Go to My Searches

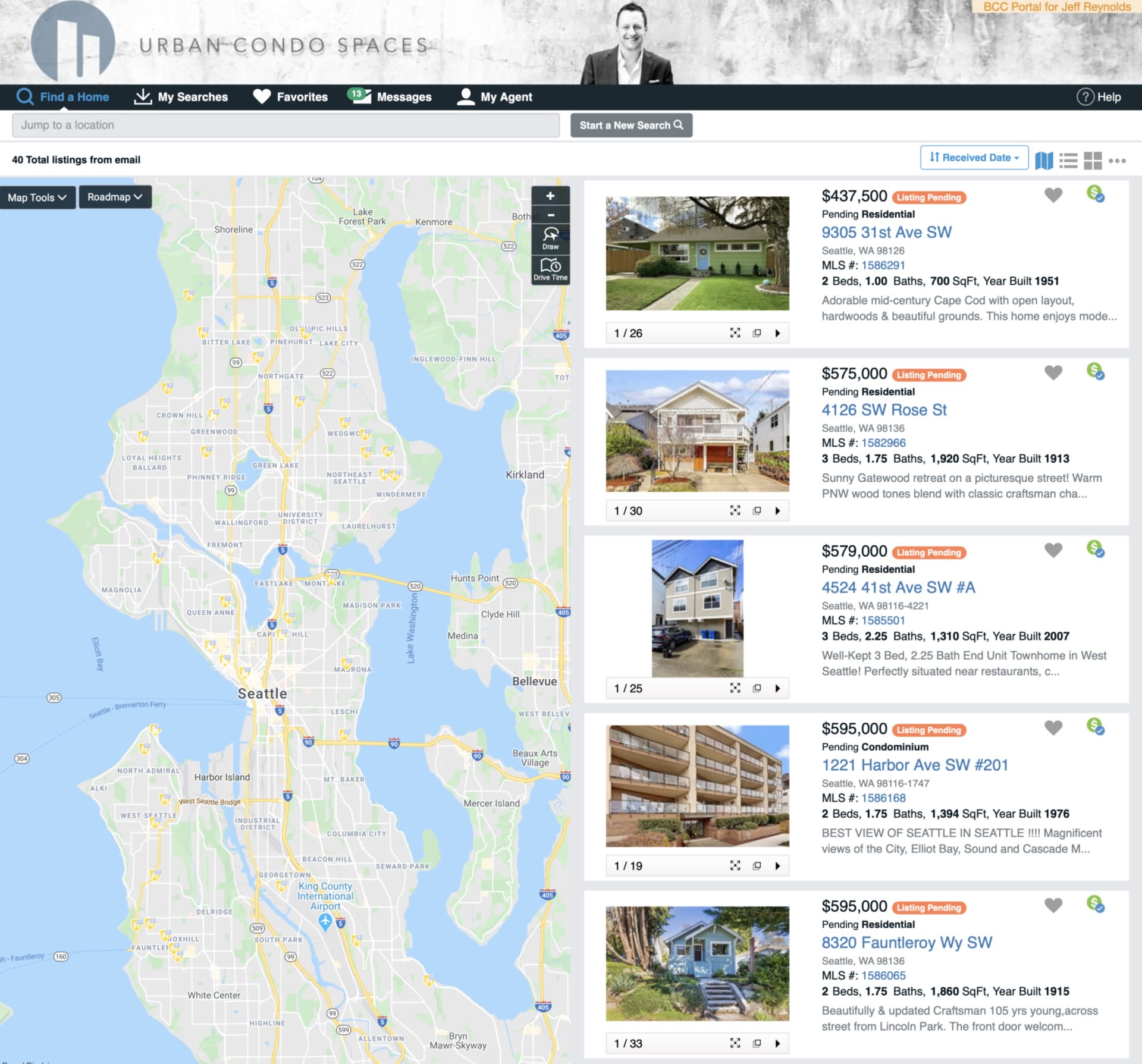[181, 97]
